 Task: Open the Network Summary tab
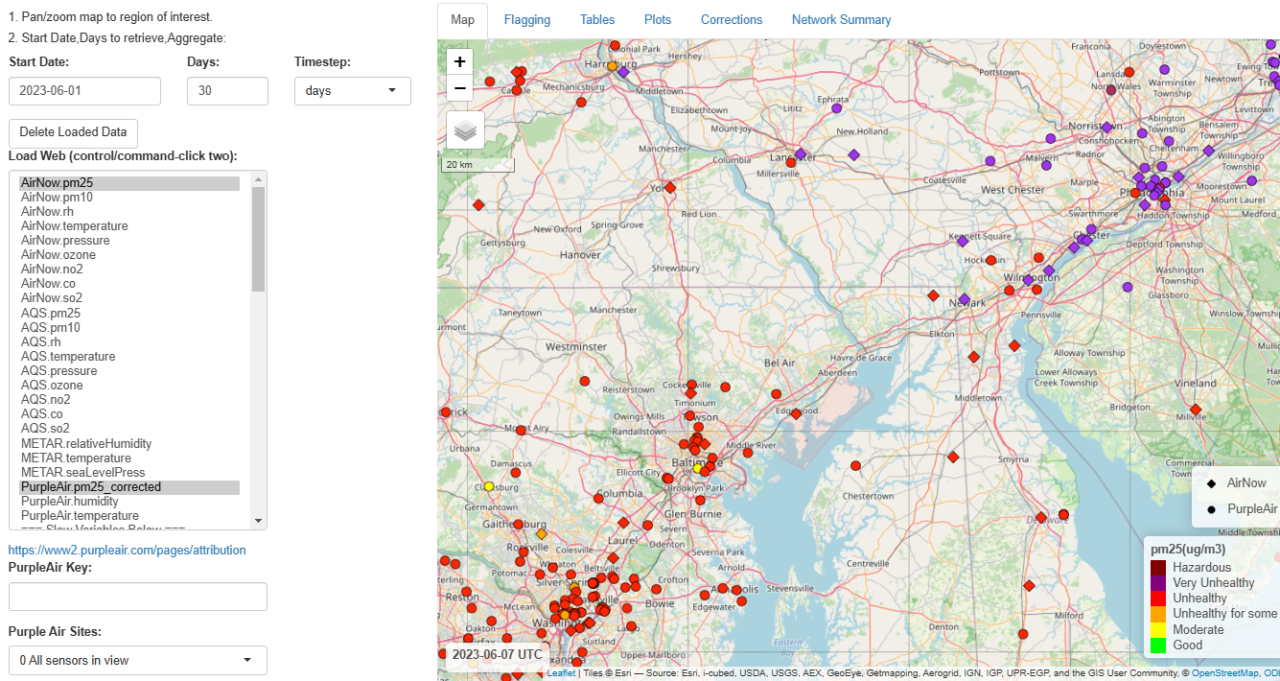pyautogui.click(x=841, y=19)
